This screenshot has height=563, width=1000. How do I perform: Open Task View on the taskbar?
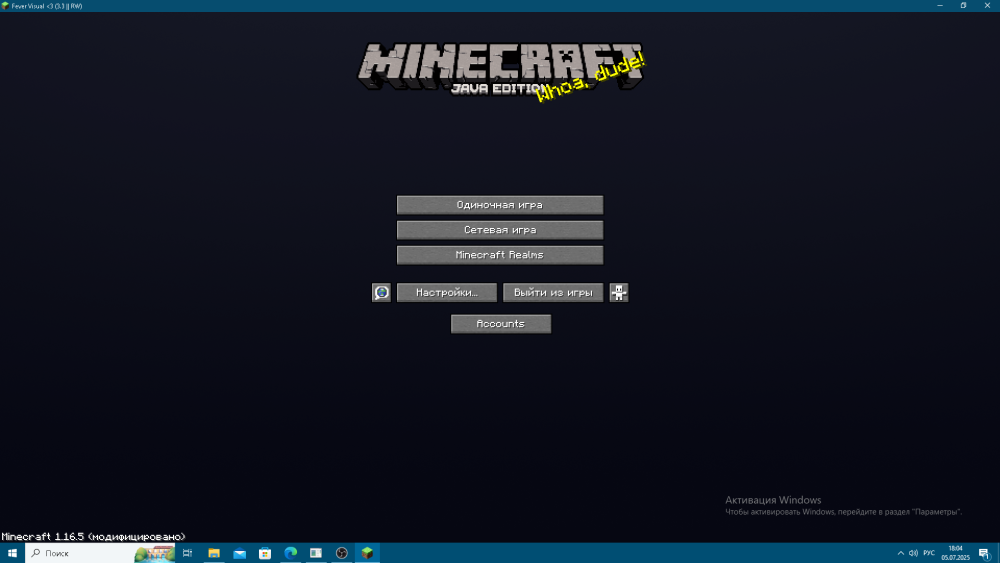pyautogui.click(x=188, y=553)
